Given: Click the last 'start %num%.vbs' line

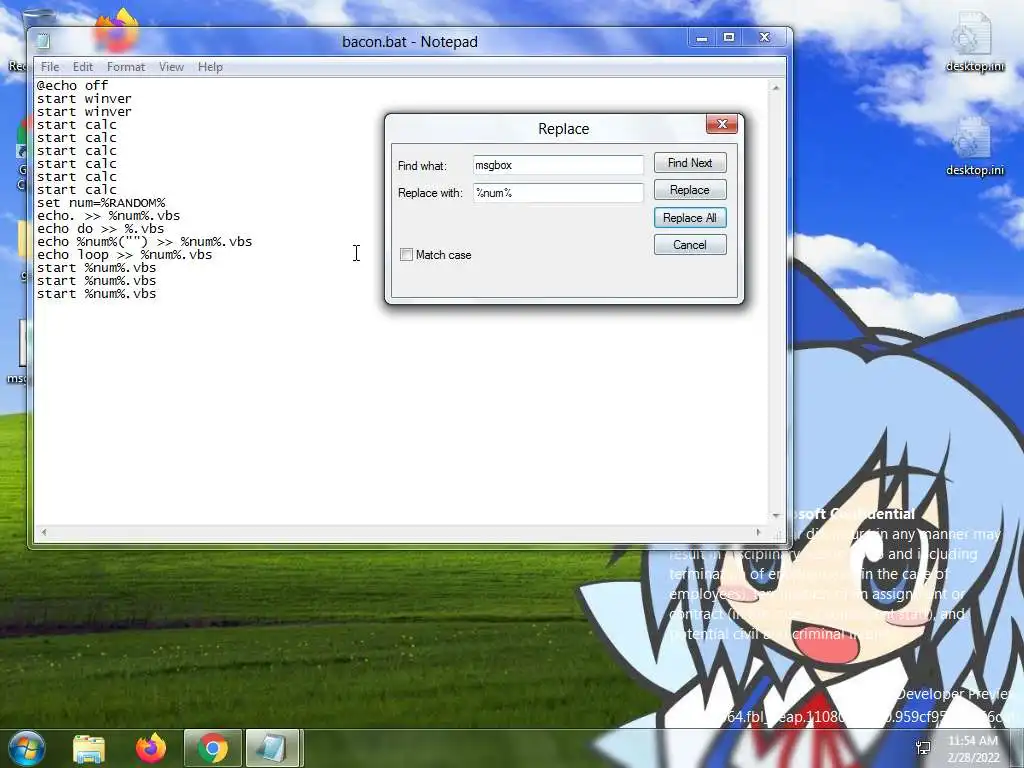Looking at the screenshot, I should [x=97, y=294].
